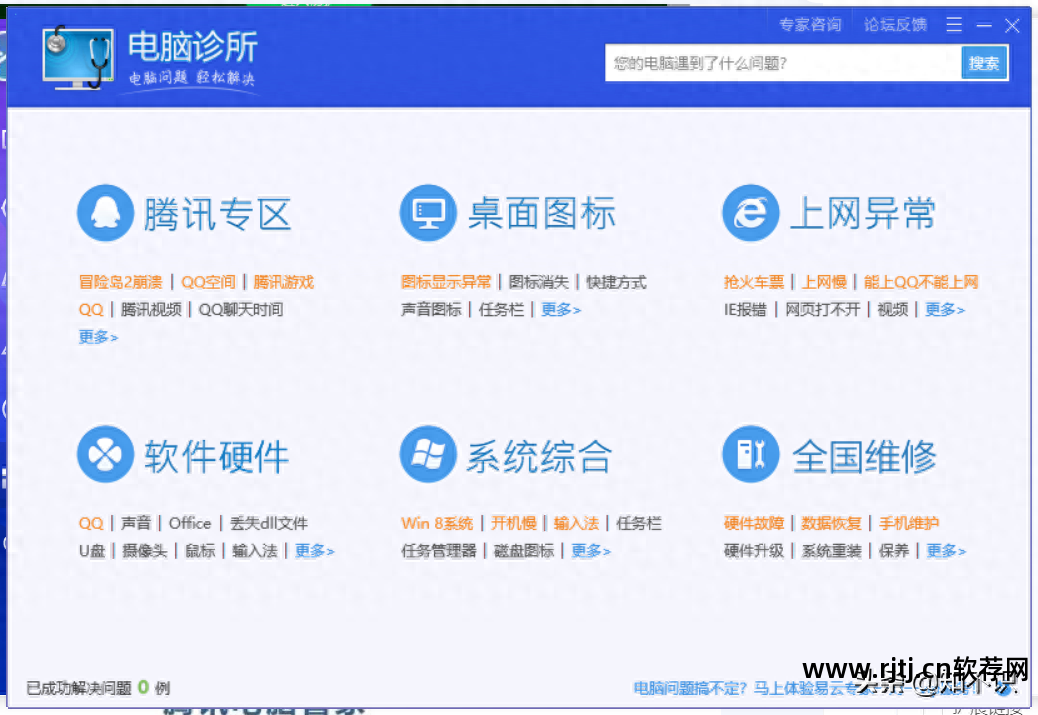Expand 更多 under the 腾讯专区 section
Screen dimensions: 1038x715
coord(97,338)
